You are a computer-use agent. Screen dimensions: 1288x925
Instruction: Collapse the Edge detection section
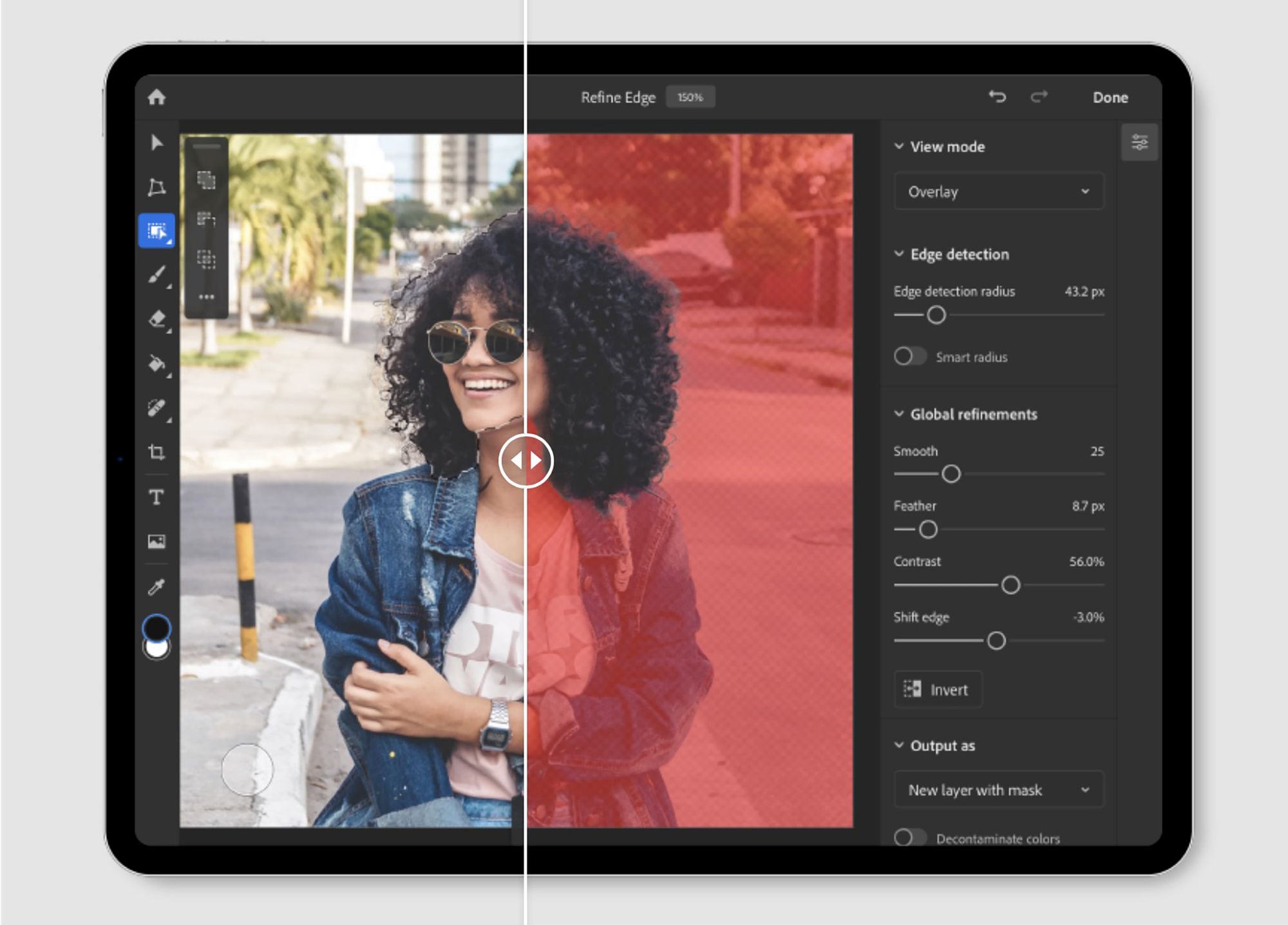[899, 254]
